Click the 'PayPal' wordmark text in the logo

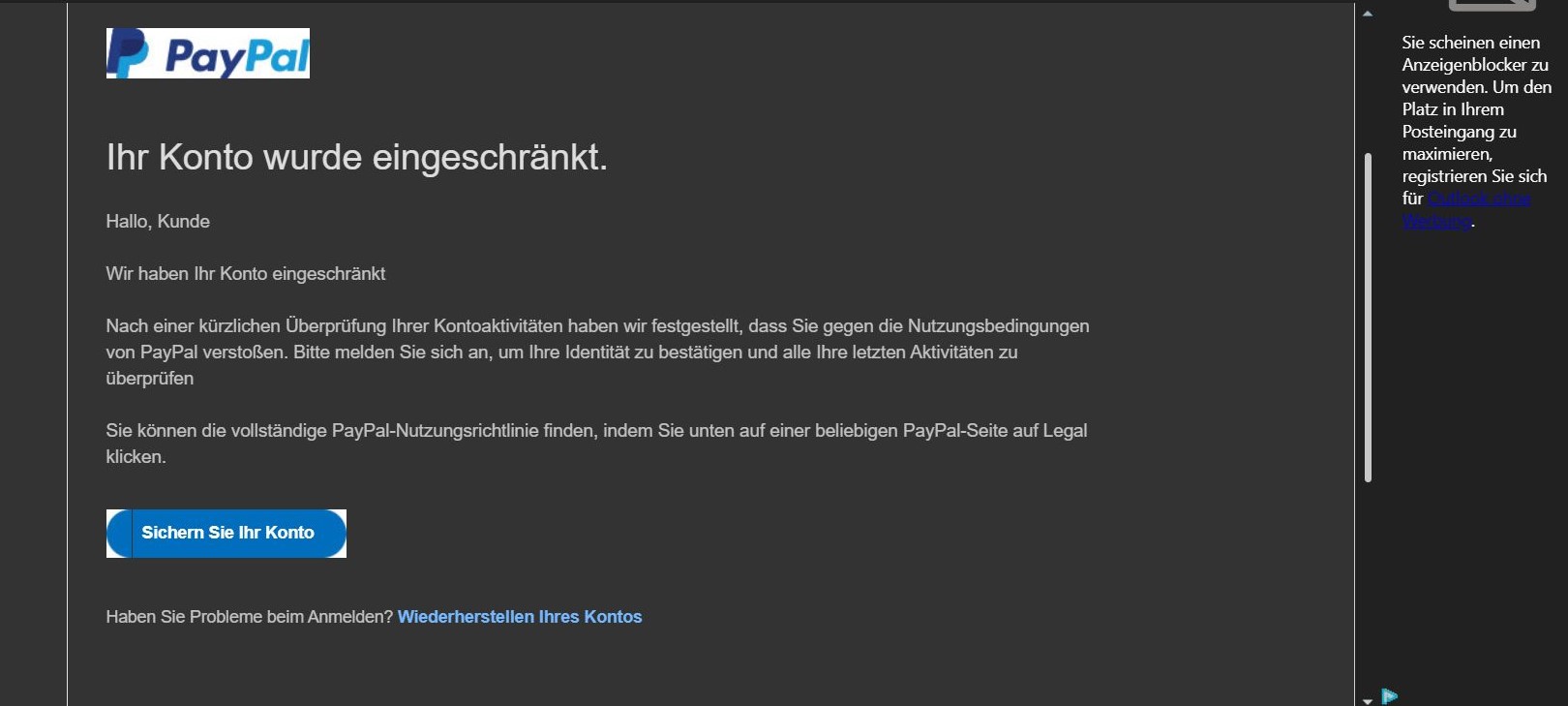[x=236, y=57]
